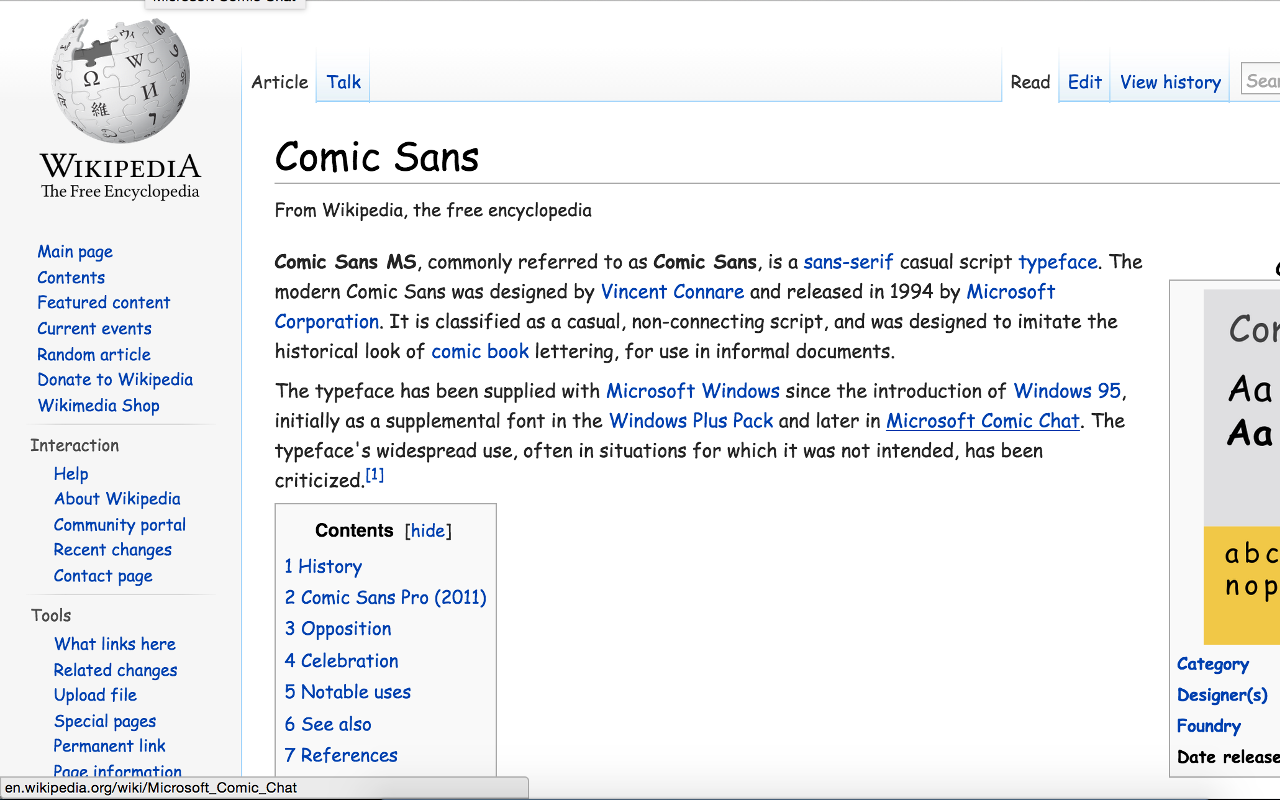Screen dimensions: 1280x800
Task: Select the Read tab
Action: pyautogui.click(x=1030, y=82)
